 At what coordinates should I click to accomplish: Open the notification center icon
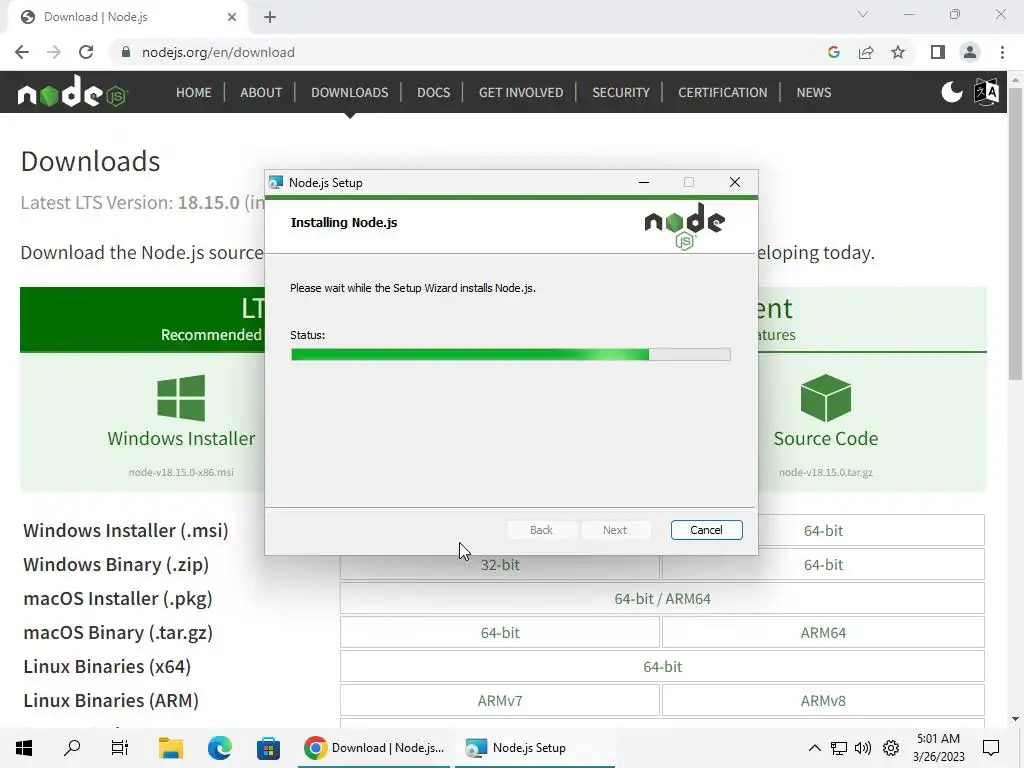coord(991,748)
